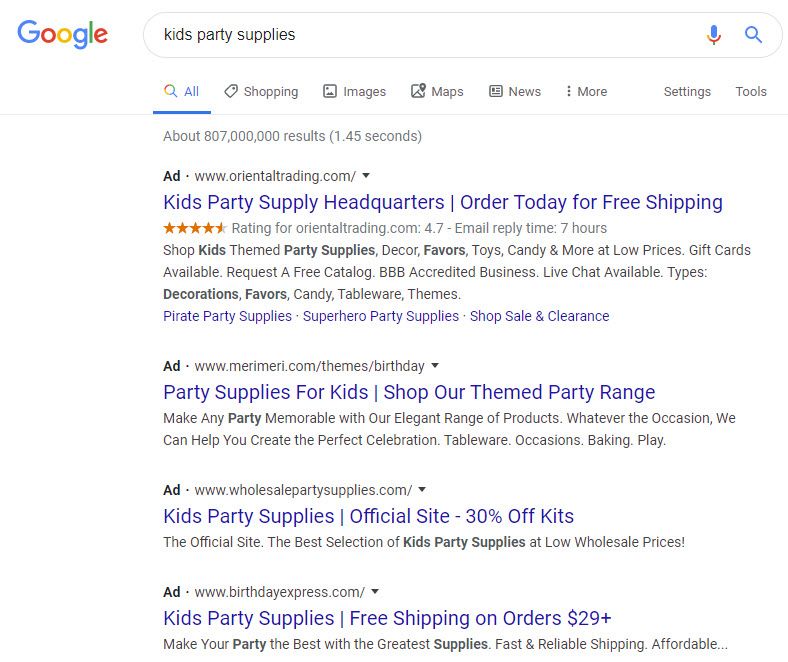The height and width of the screenshot is (662, 788).
Task: Click the blue search magnifier icon
Action: tap(753, 35)
